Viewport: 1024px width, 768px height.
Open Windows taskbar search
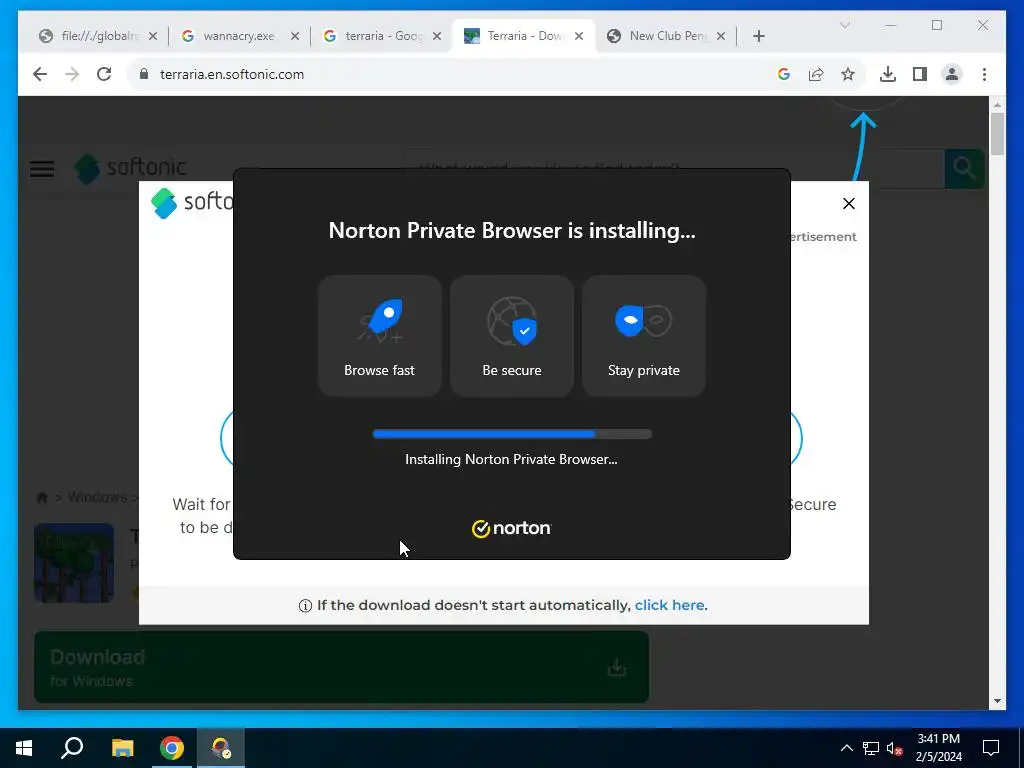(x=72, y=748)
